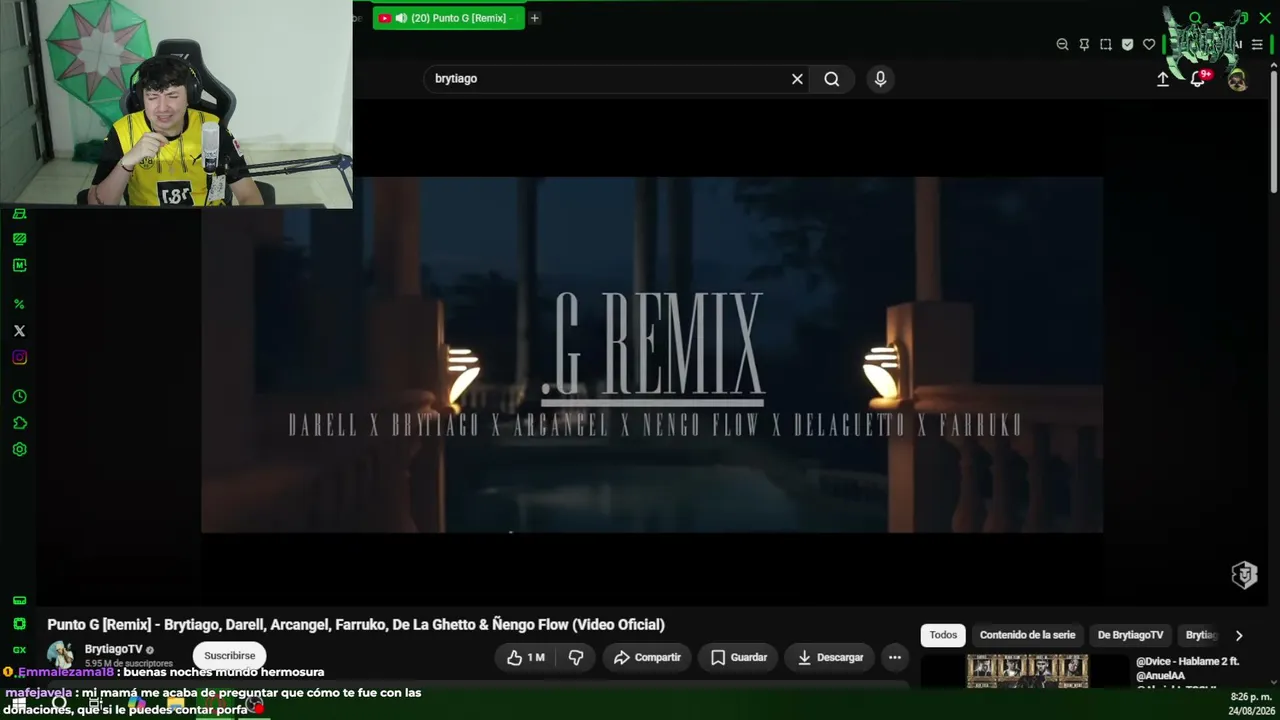Subscribe to BrytiagoTV with Suscribirse
The width and height of the screenshot is (1280, 720).
coord(230,656)
